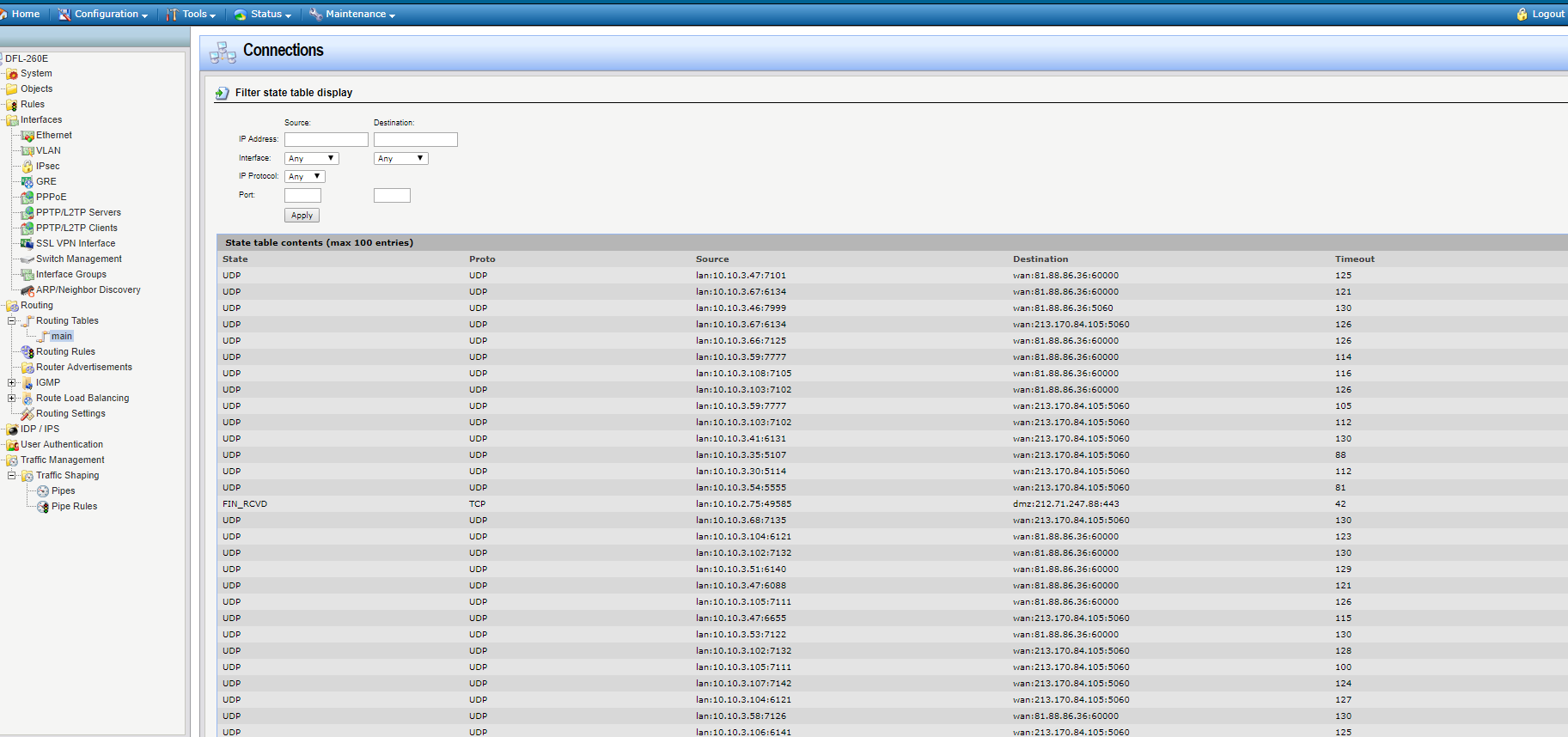Click the timeout value 88

click(1340, 455)
